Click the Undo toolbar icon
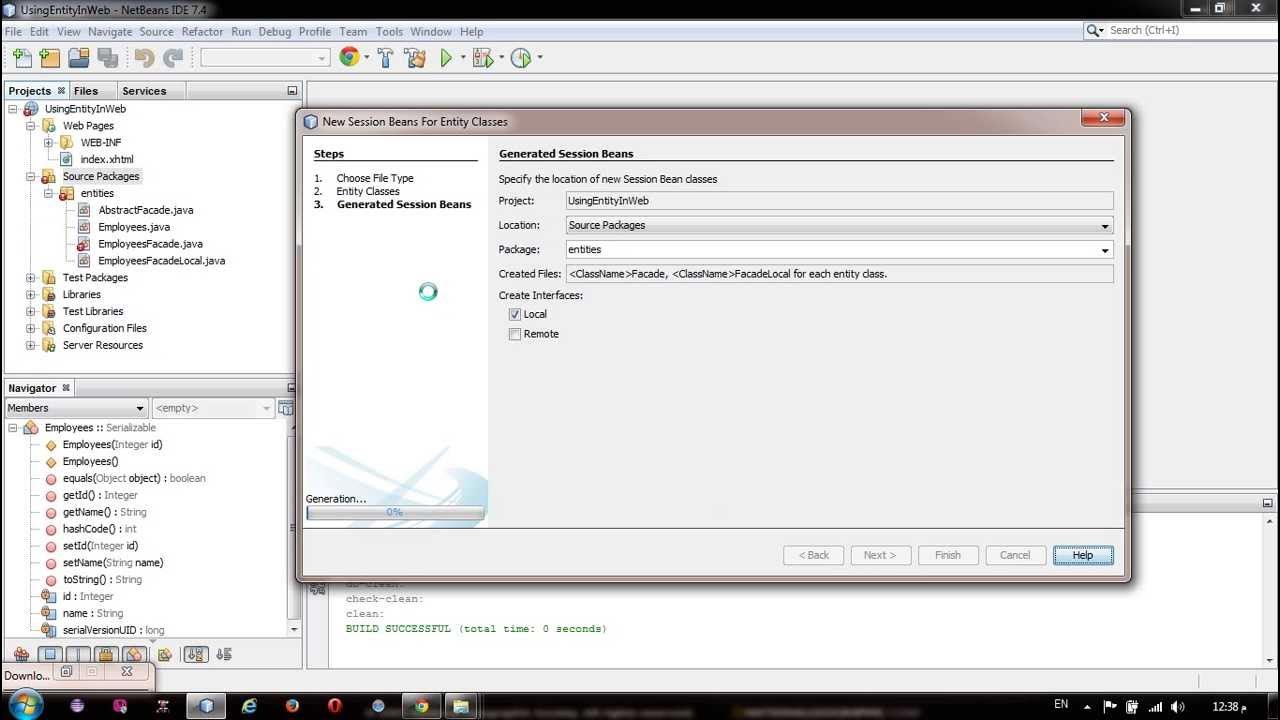The height and width of the screenshot is (720, 1280). pyautogui.click(x=145, y=58)
